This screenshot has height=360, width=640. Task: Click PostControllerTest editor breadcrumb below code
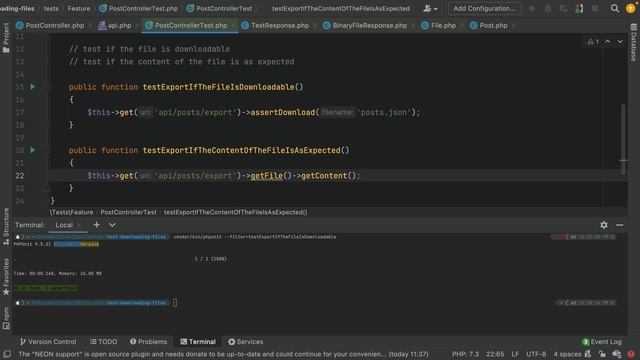[x=128, y=212]
